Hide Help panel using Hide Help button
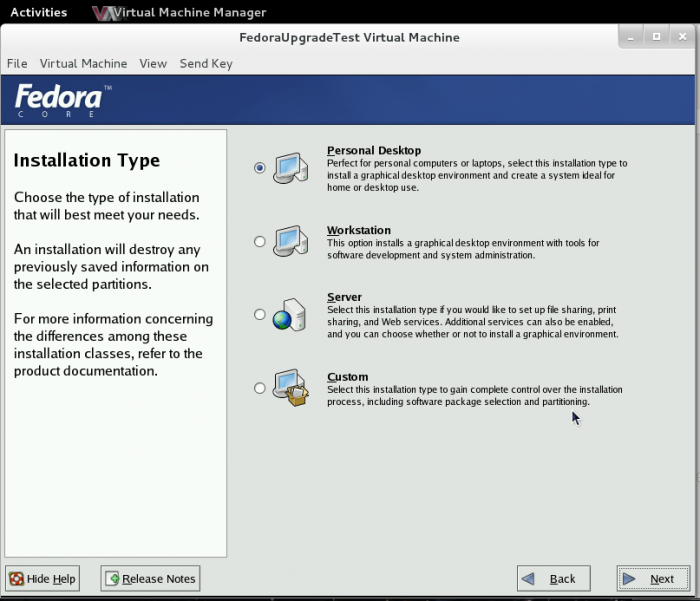Viewport: 700px width, 601px height. pos(42,579)
